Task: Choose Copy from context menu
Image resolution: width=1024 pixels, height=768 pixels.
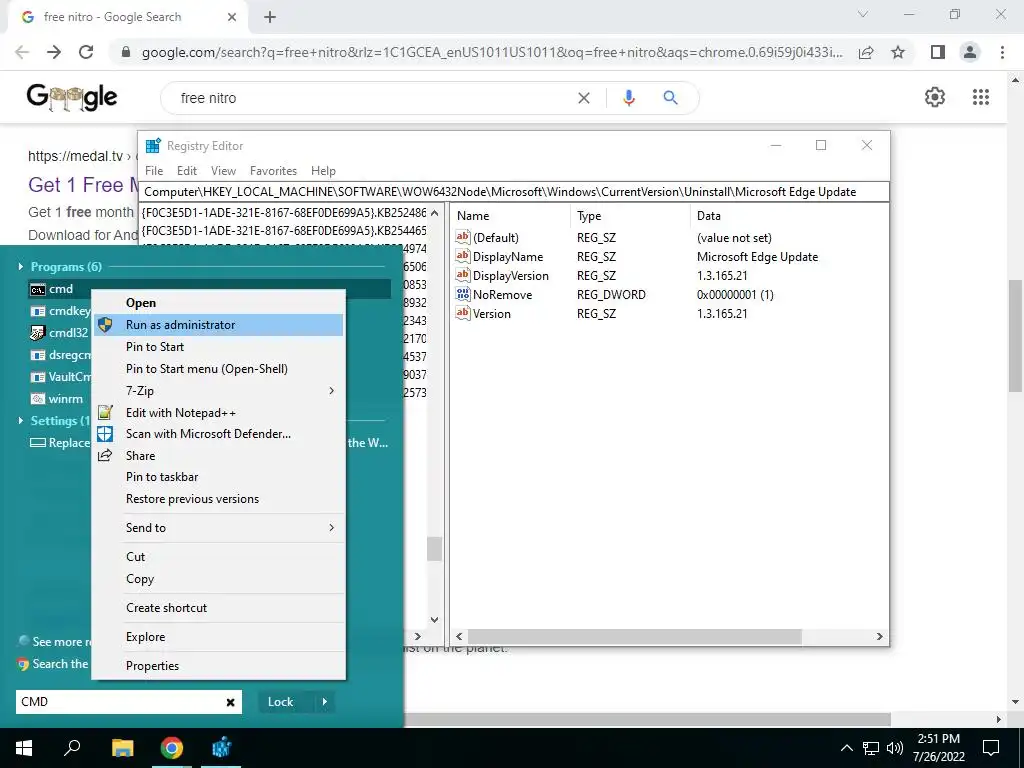Action: (x=218, y=579)
